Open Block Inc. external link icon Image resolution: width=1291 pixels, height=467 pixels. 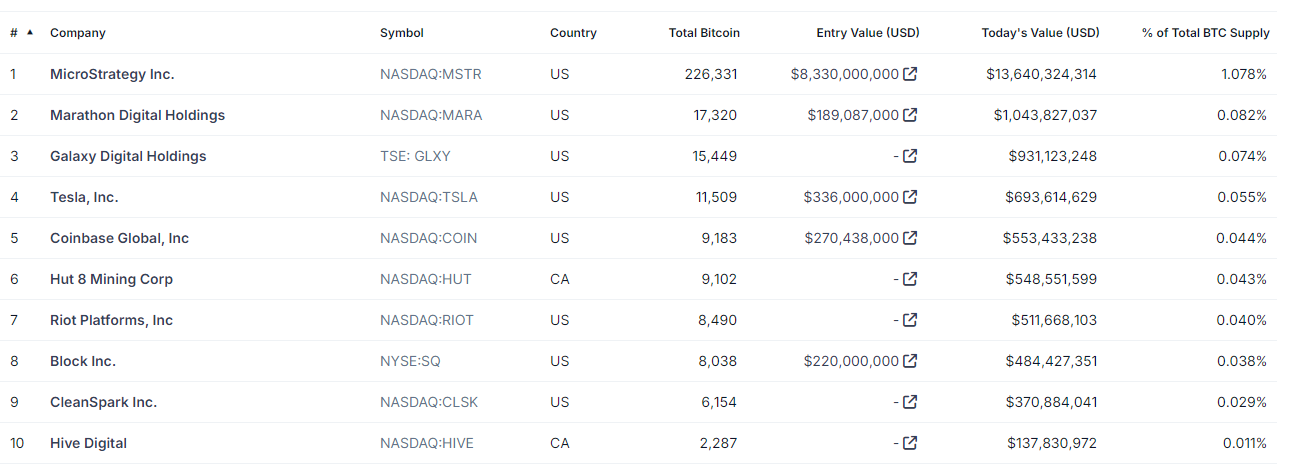tap(910, 361)
